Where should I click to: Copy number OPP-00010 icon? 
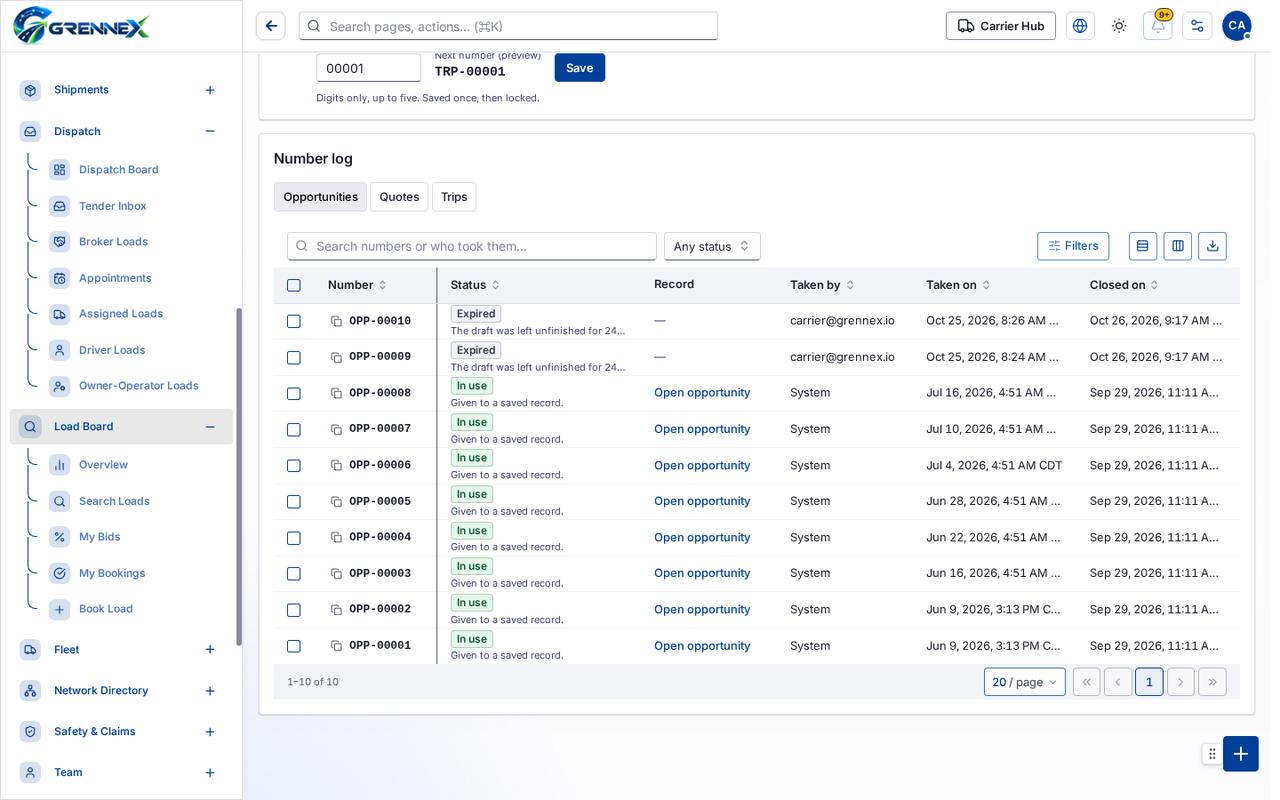(x=336, y=321)
